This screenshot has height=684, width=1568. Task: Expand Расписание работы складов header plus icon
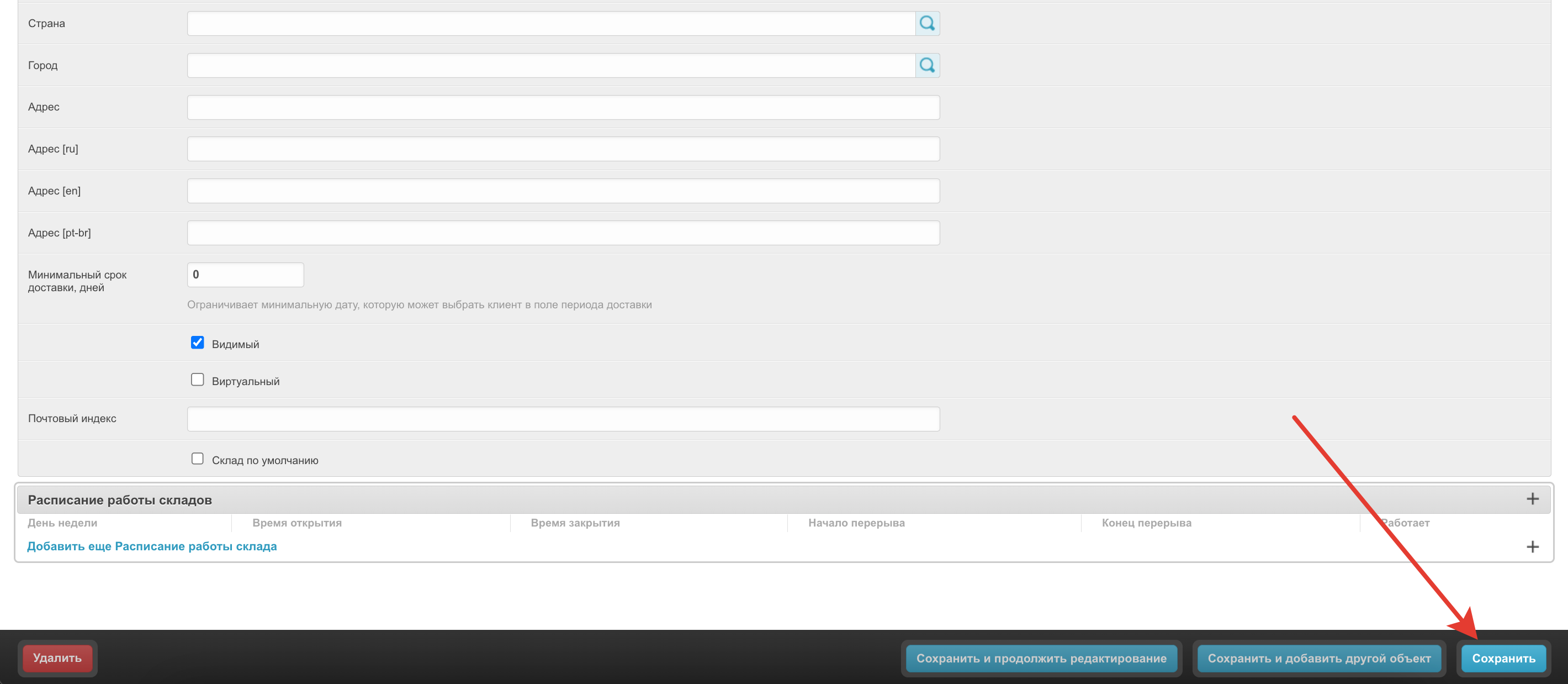click(1532, 499)
